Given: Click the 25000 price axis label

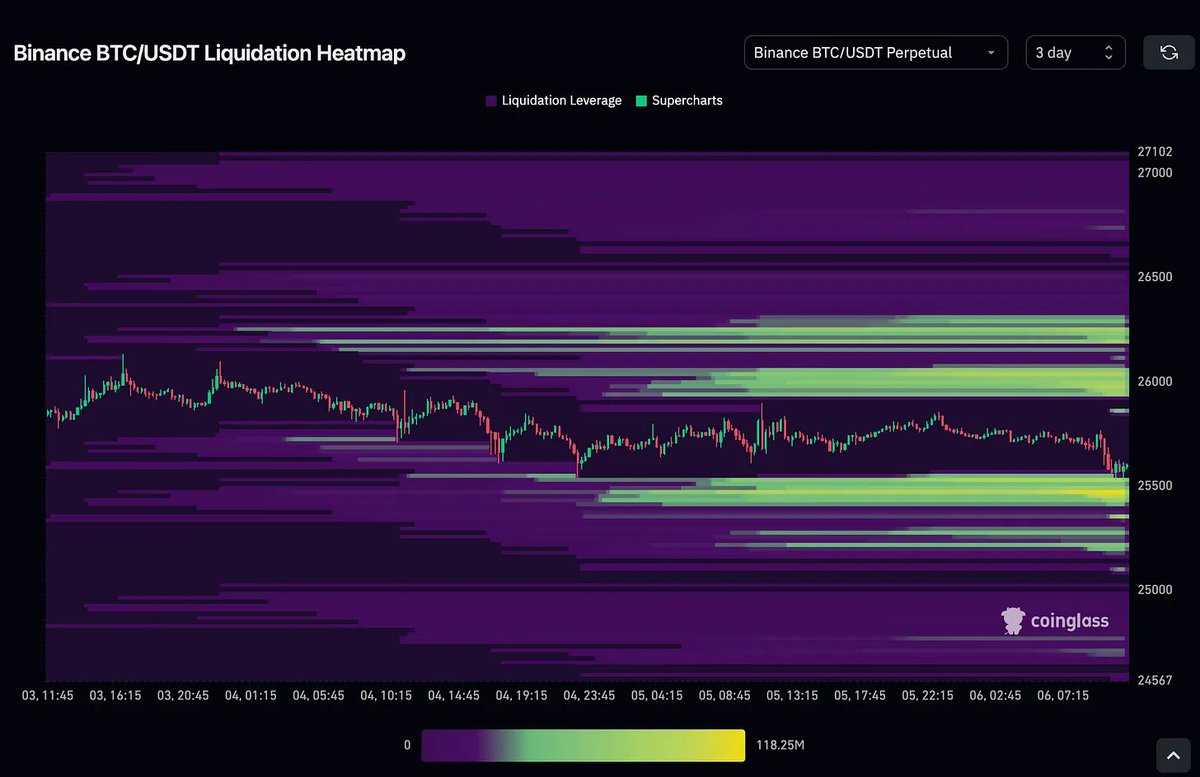Looking at the screenshot, I should coord(1155,590).
